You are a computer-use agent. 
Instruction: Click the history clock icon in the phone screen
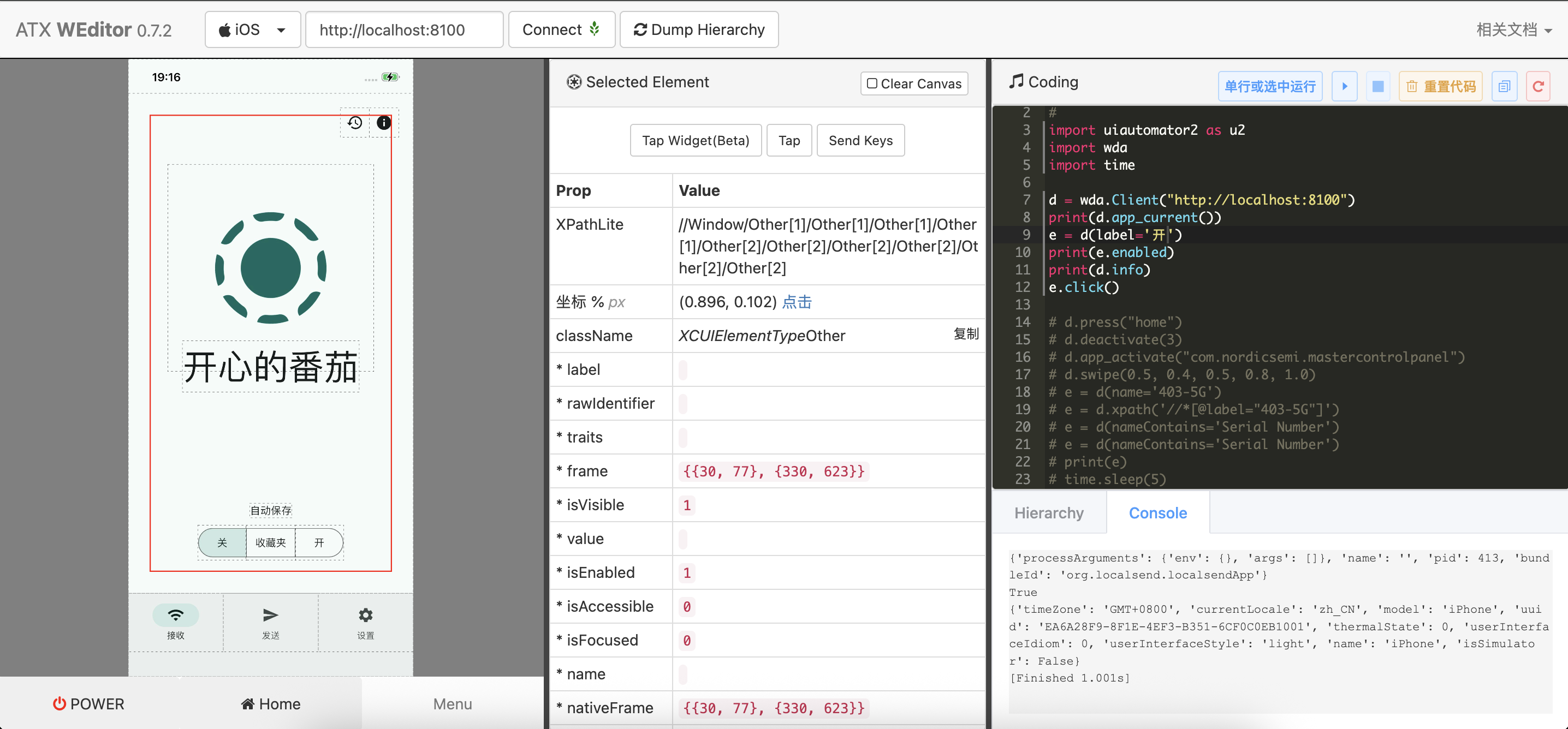point(355,123)
